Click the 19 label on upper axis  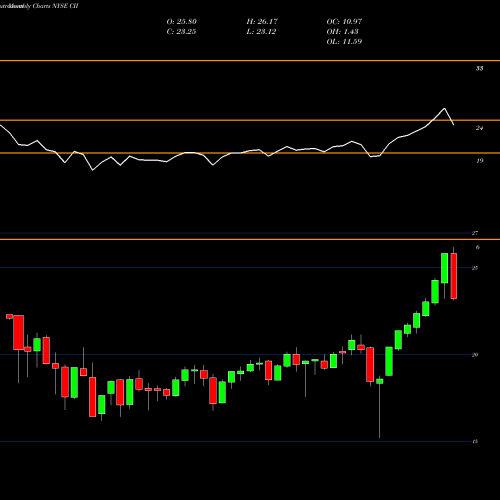(x=479, y=161)
